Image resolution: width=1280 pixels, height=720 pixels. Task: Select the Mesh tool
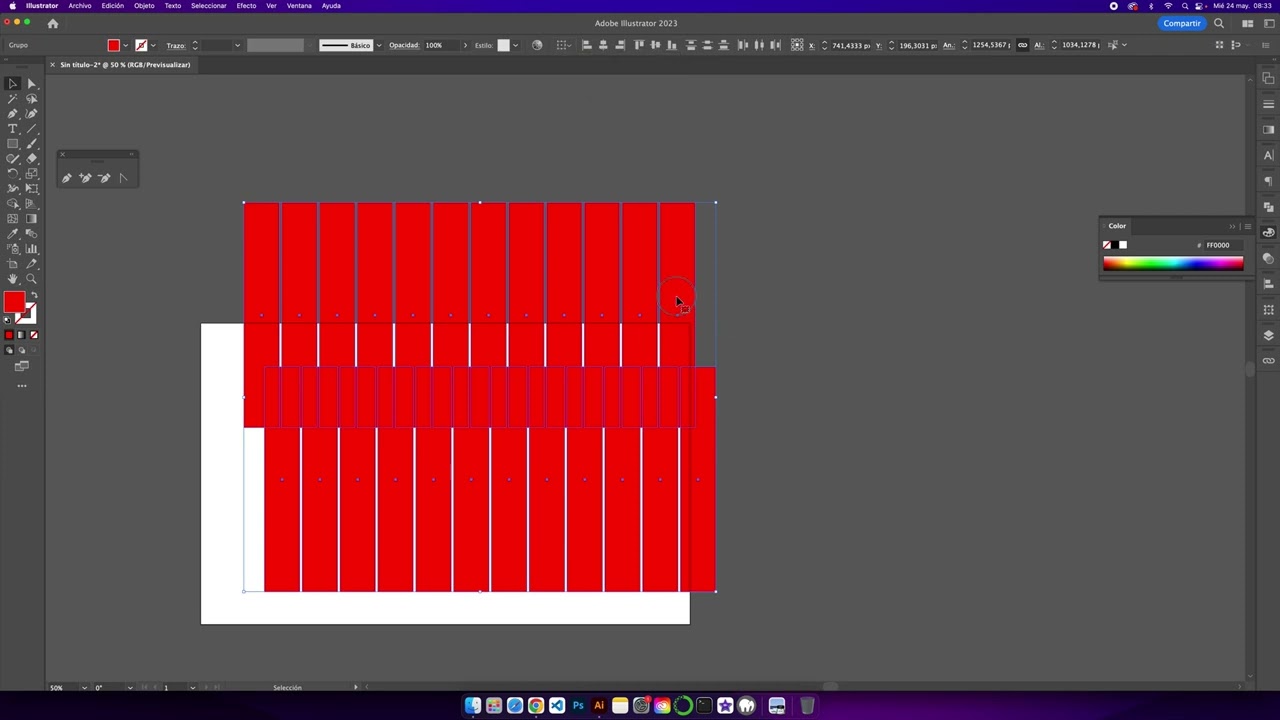pos(12,219)
